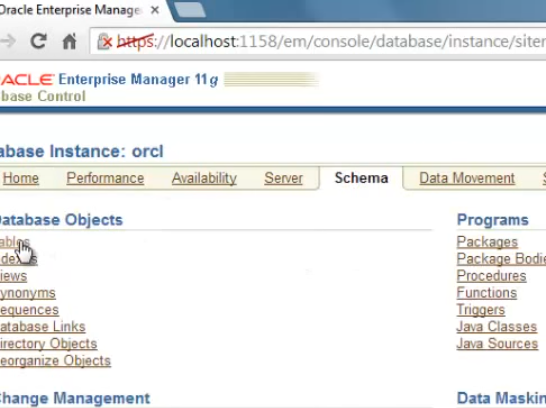Viewport: 546px width, 408px height.
Task: Open the Directory Objects link
Action: click(48, 344)
